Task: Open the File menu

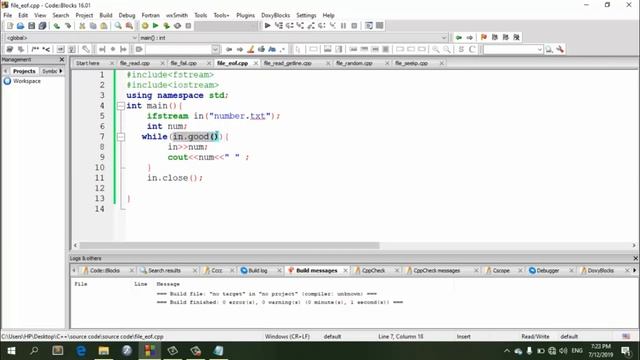Action: point(8,15)
